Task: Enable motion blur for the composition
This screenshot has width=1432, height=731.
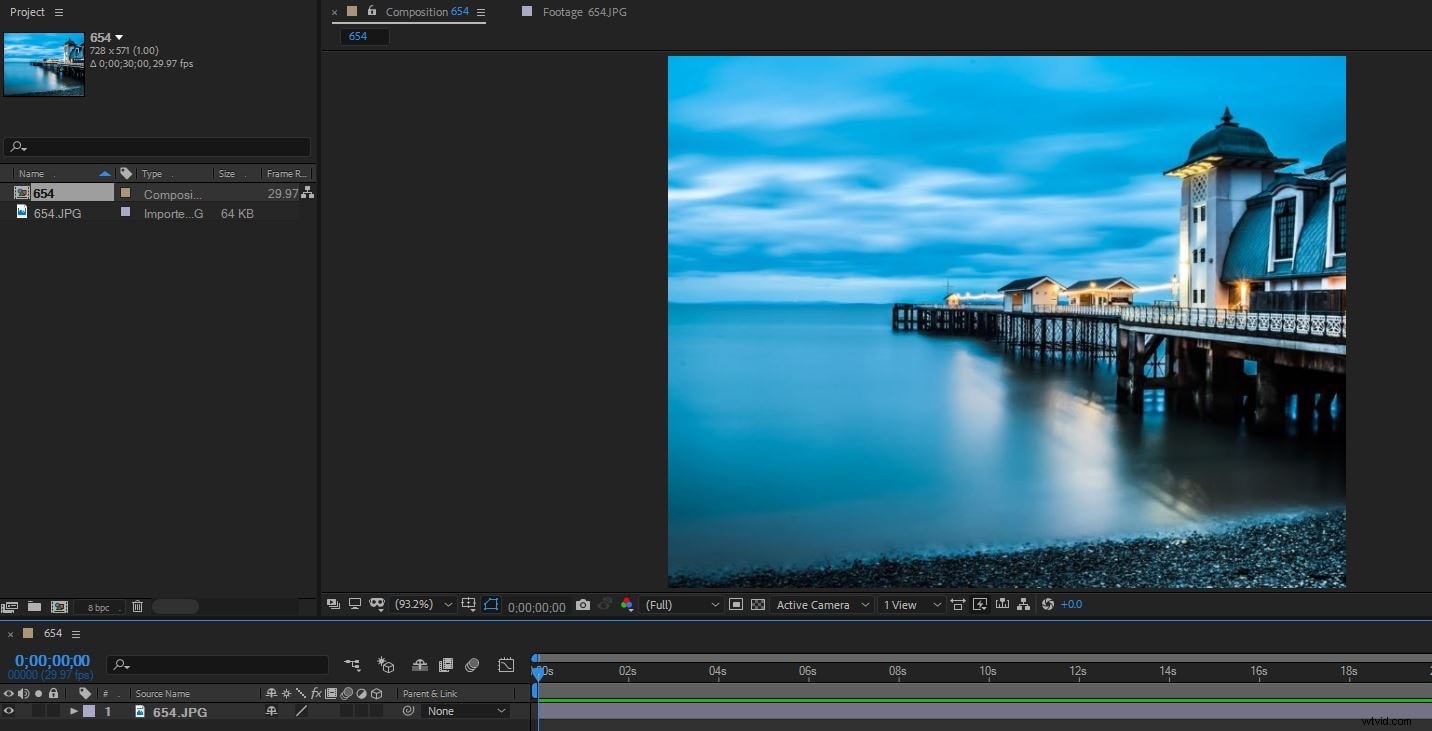Action: [x=471, y=664]
